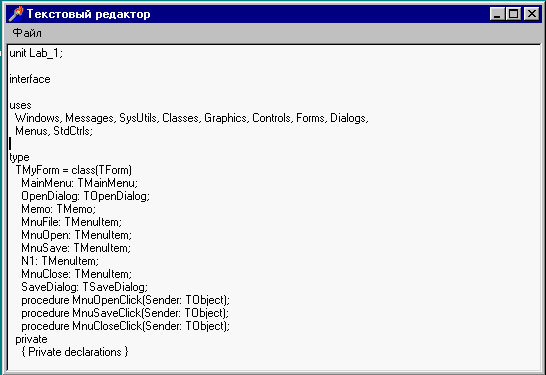Minimize the Текстовый редактор window
Image resolution: width=546 pixels, height=375 pixels.
(497, 14)
